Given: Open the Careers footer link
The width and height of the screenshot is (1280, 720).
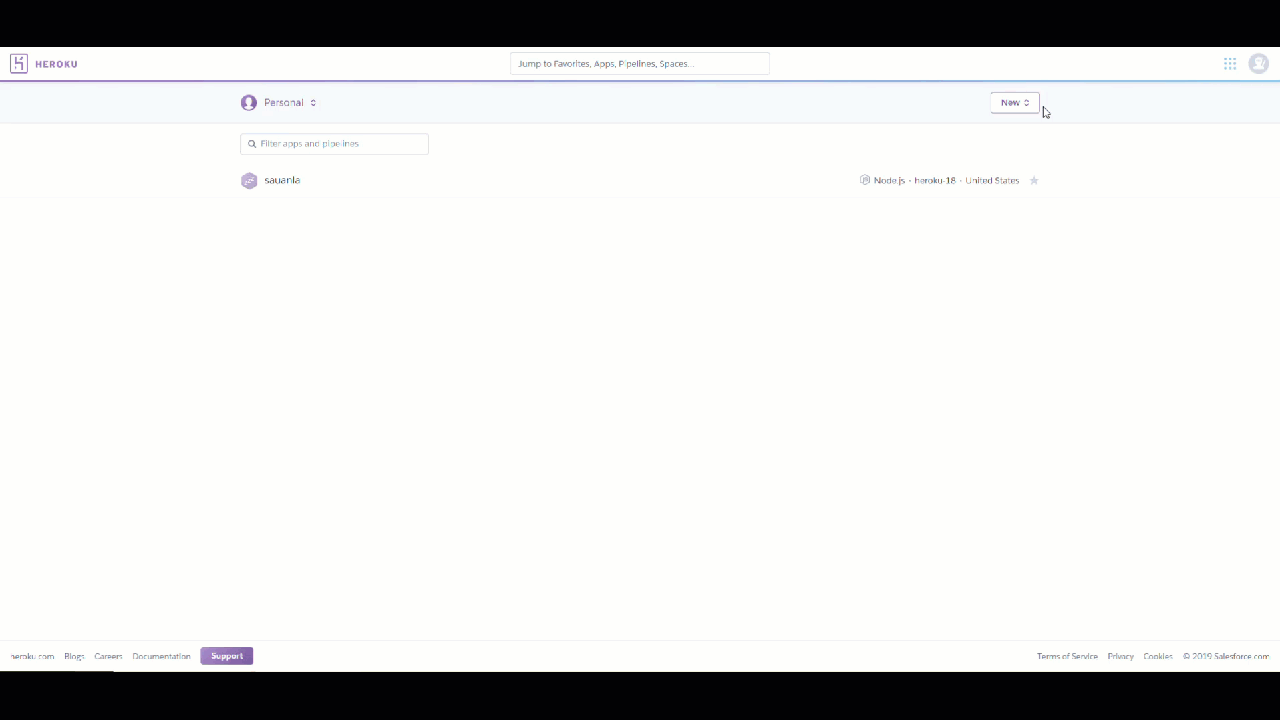Looking at the screenshot, I should 108,657.
